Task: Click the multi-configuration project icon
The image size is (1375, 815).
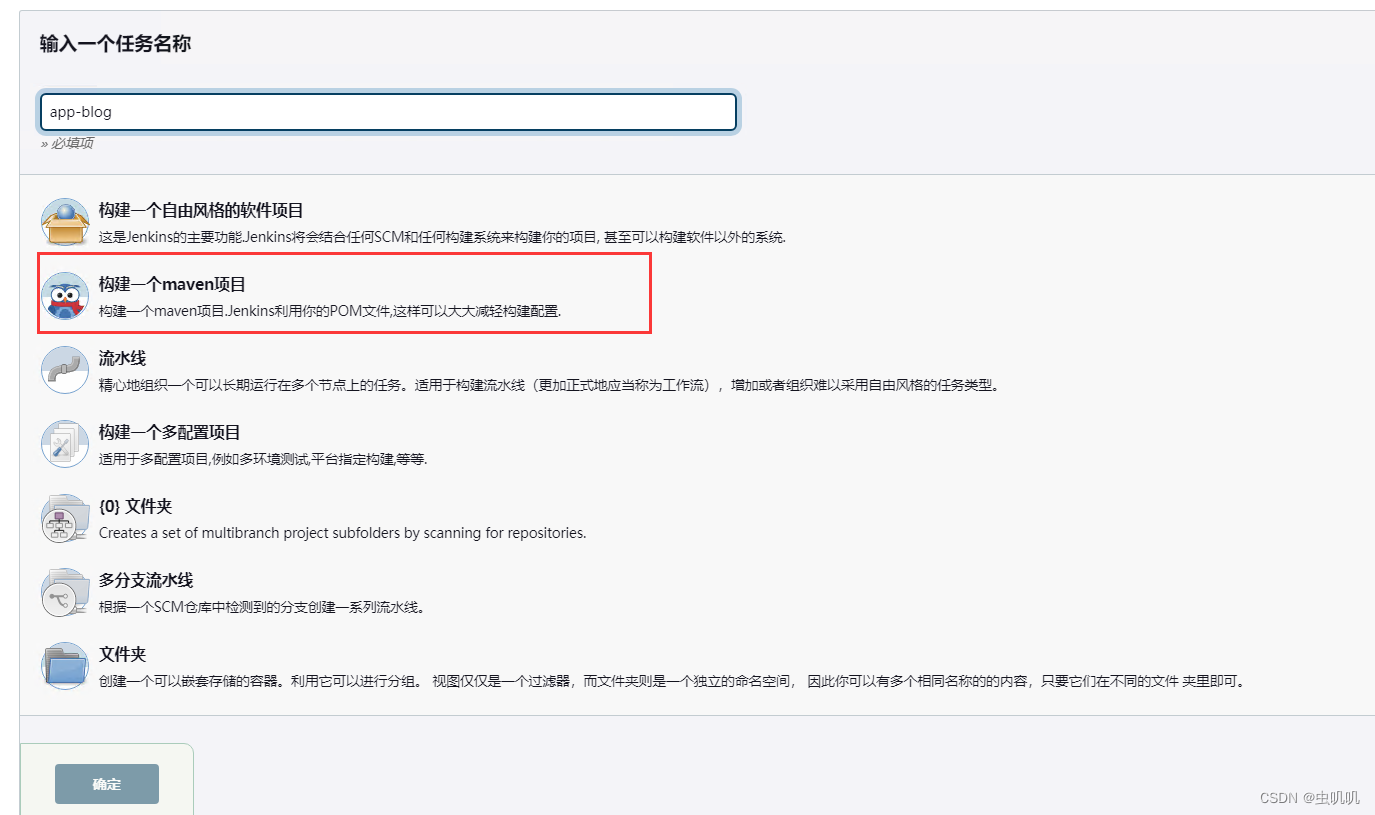Action: [x=65, y=444]
